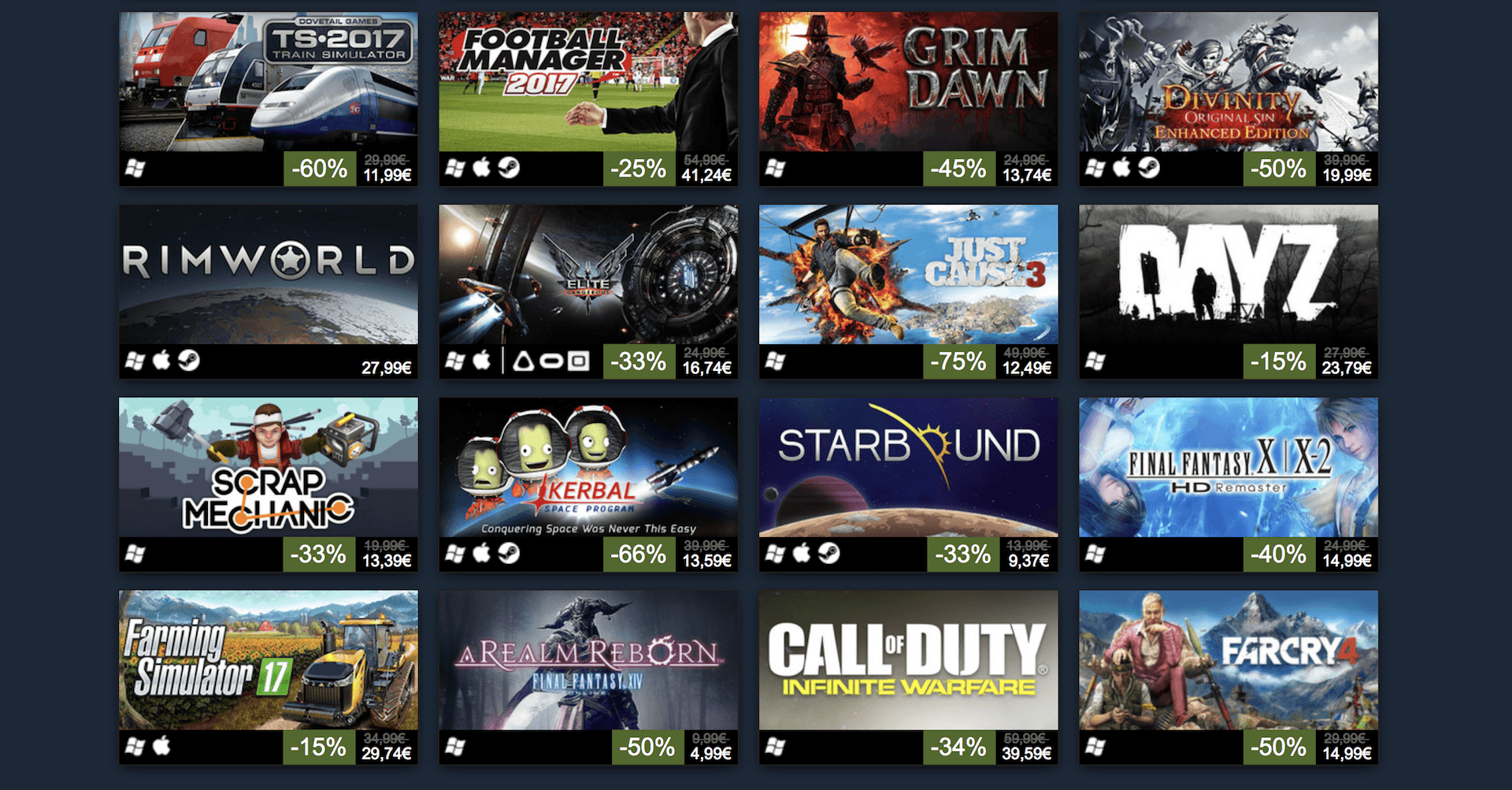Click the SteamOS icon under Starbound
This screenshot has width=1512, height=790.
(x=828, y=553)
